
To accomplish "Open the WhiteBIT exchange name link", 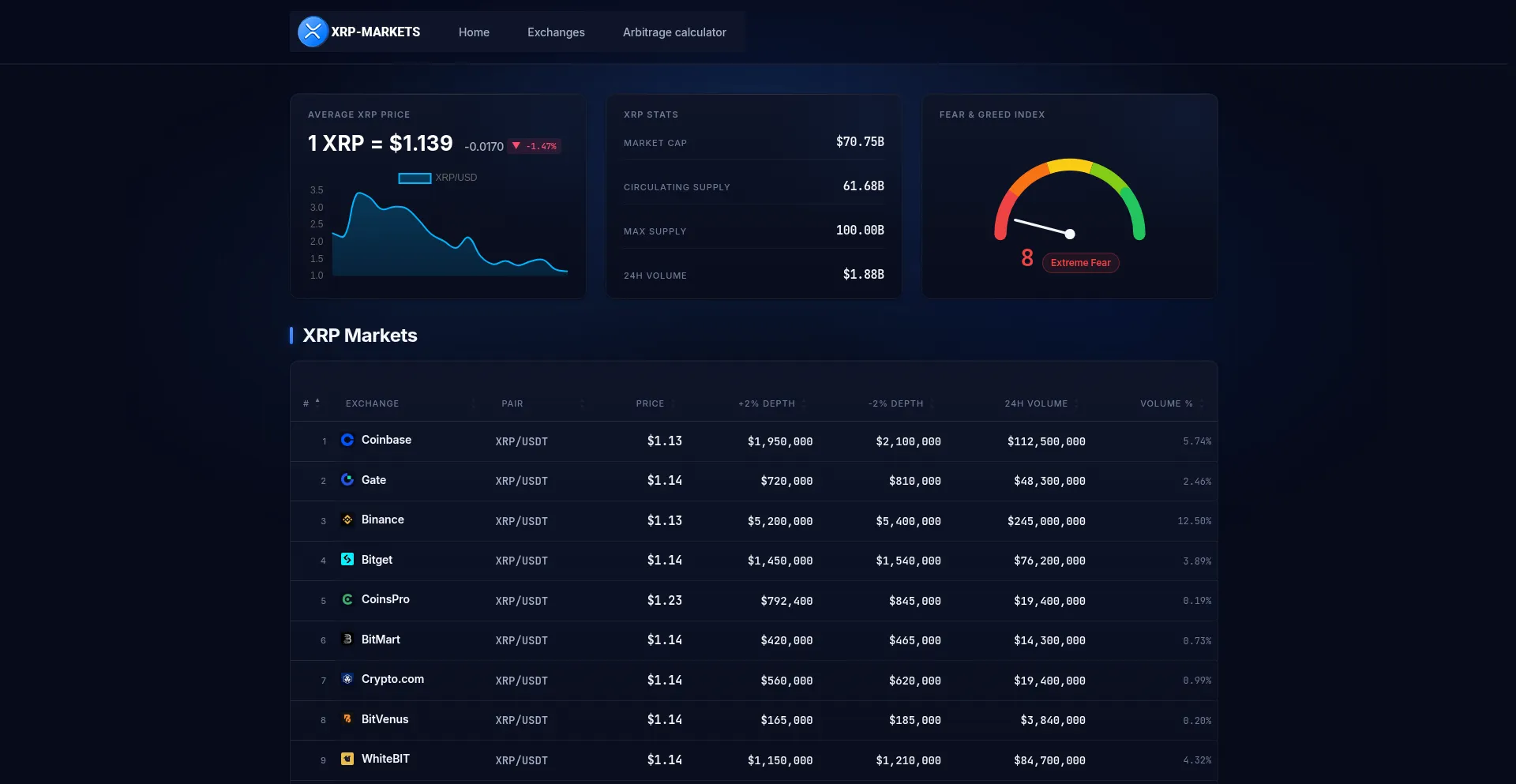I will click(x=385, y=759).
